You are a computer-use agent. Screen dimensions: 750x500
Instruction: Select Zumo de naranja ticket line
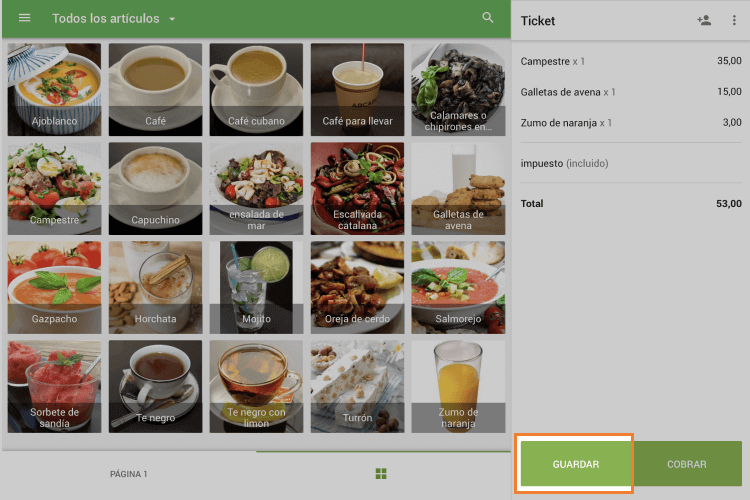tap(631, 123)
